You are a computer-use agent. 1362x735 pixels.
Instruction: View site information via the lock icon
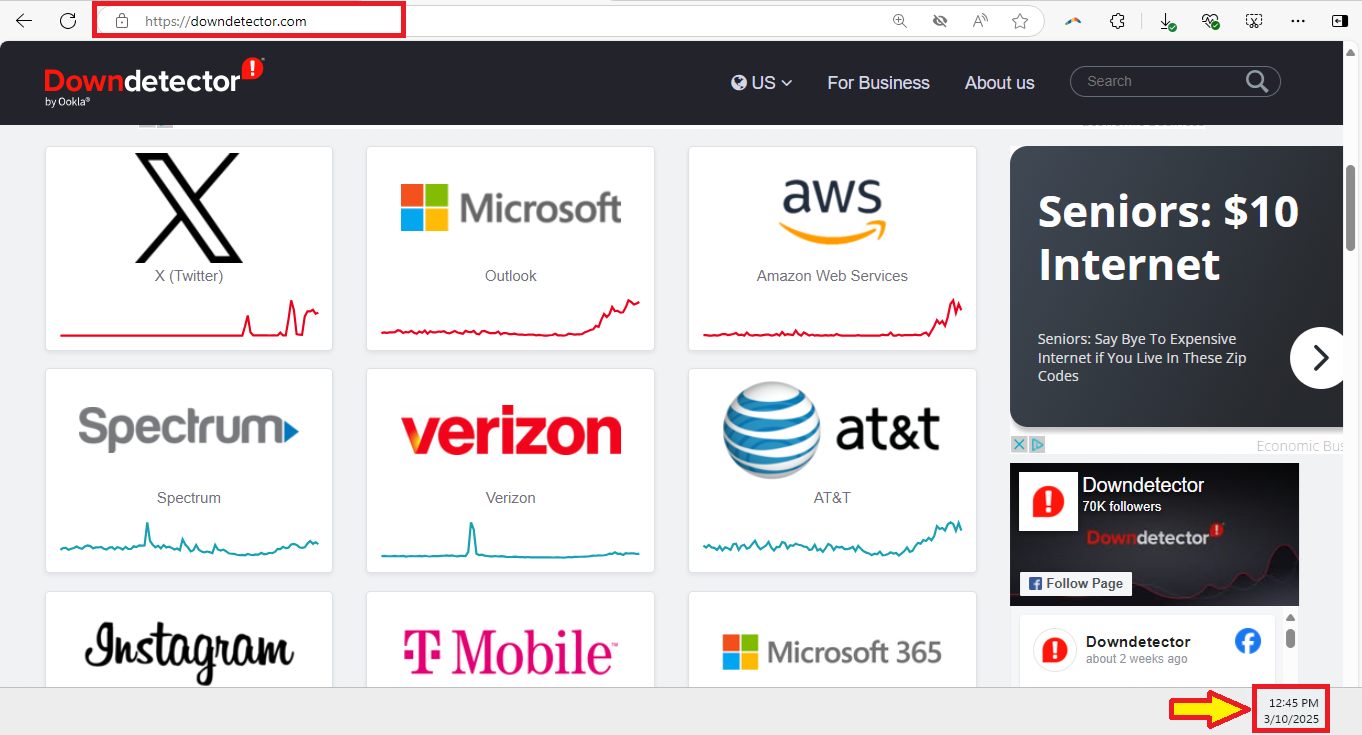pos(122,21)
